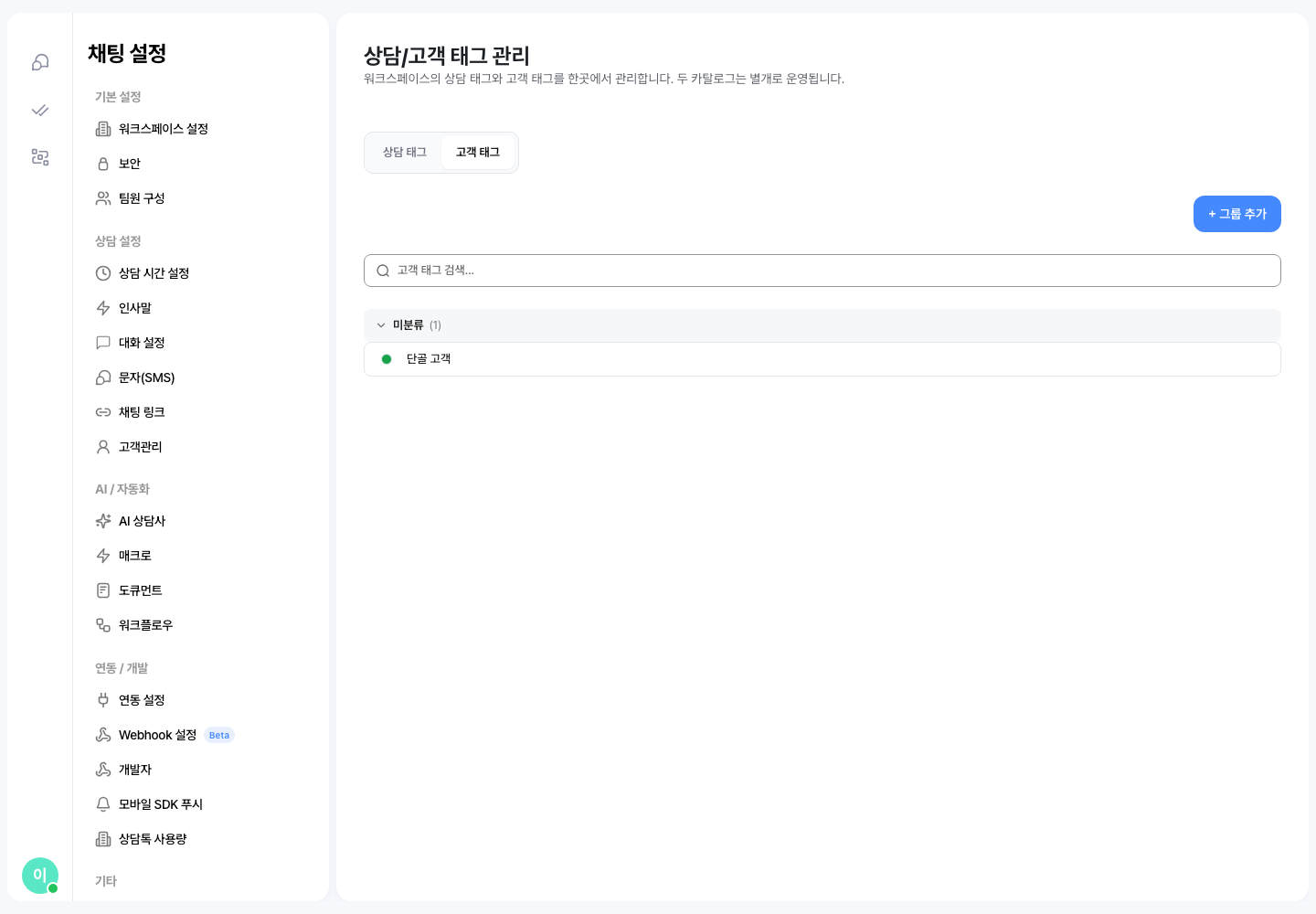Open 상담톡 사용량 menu item

point(200,839)
